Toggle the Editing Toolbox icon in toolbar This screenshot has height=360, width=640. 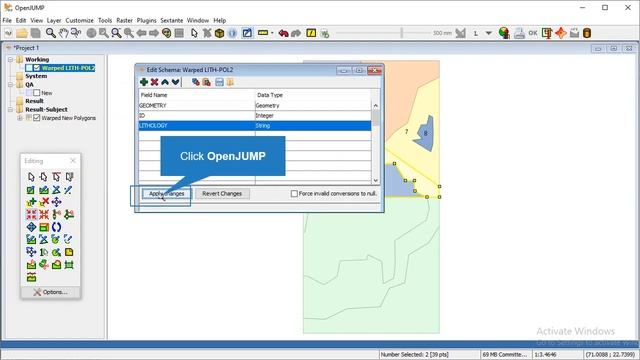tap(247, 33)
